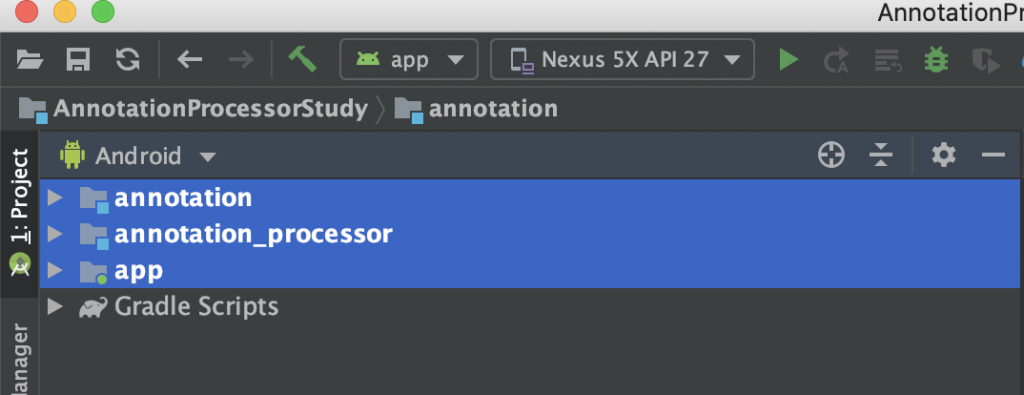
Task: Click AnnotationProcessorStudy in the breadcrumb
Action: pos(211,109)
